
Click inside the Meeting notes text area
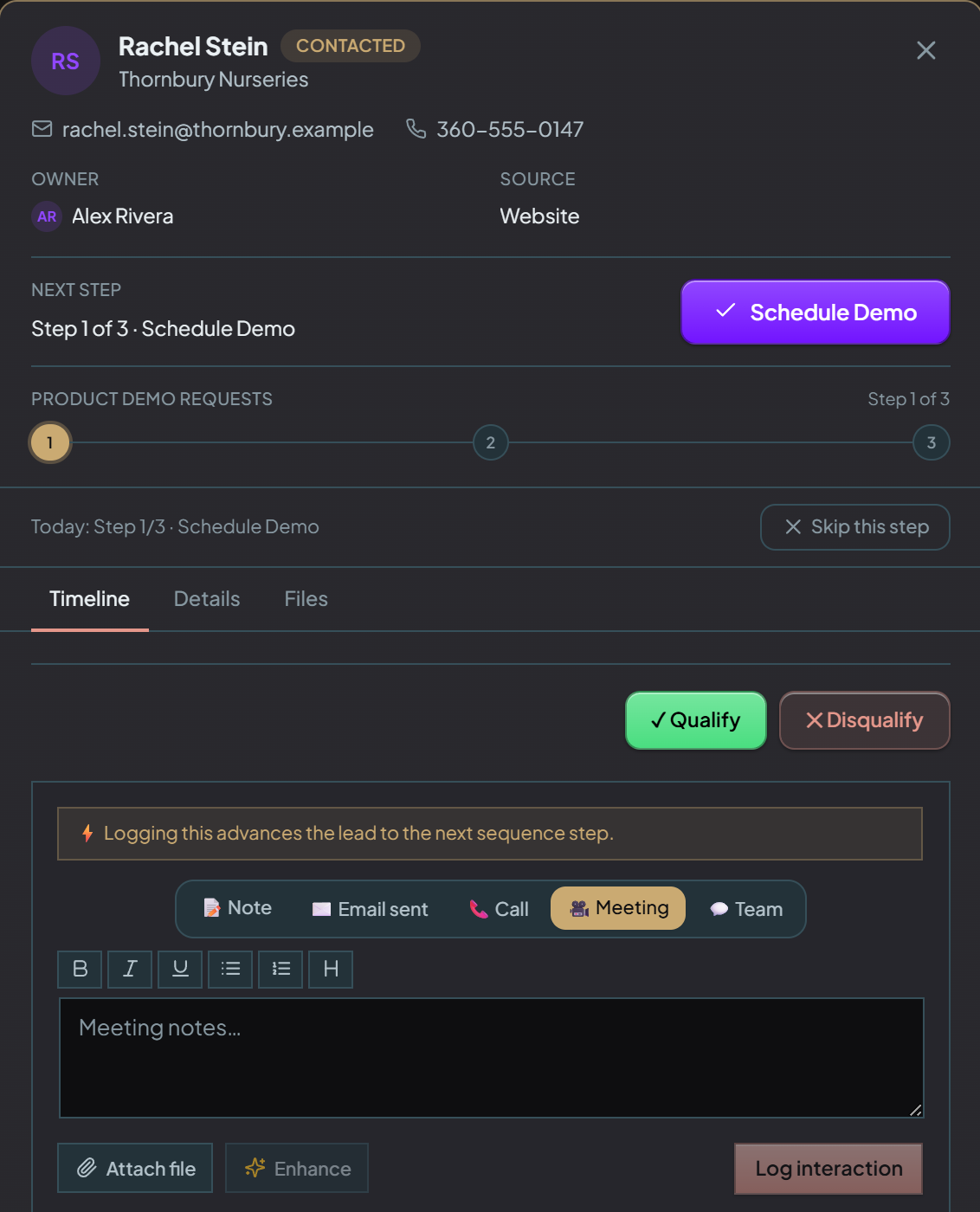491,1058
